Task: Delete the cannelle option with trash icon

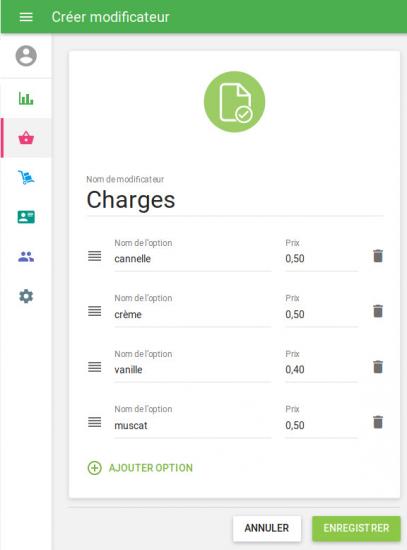Action: (x=378, y=256)
